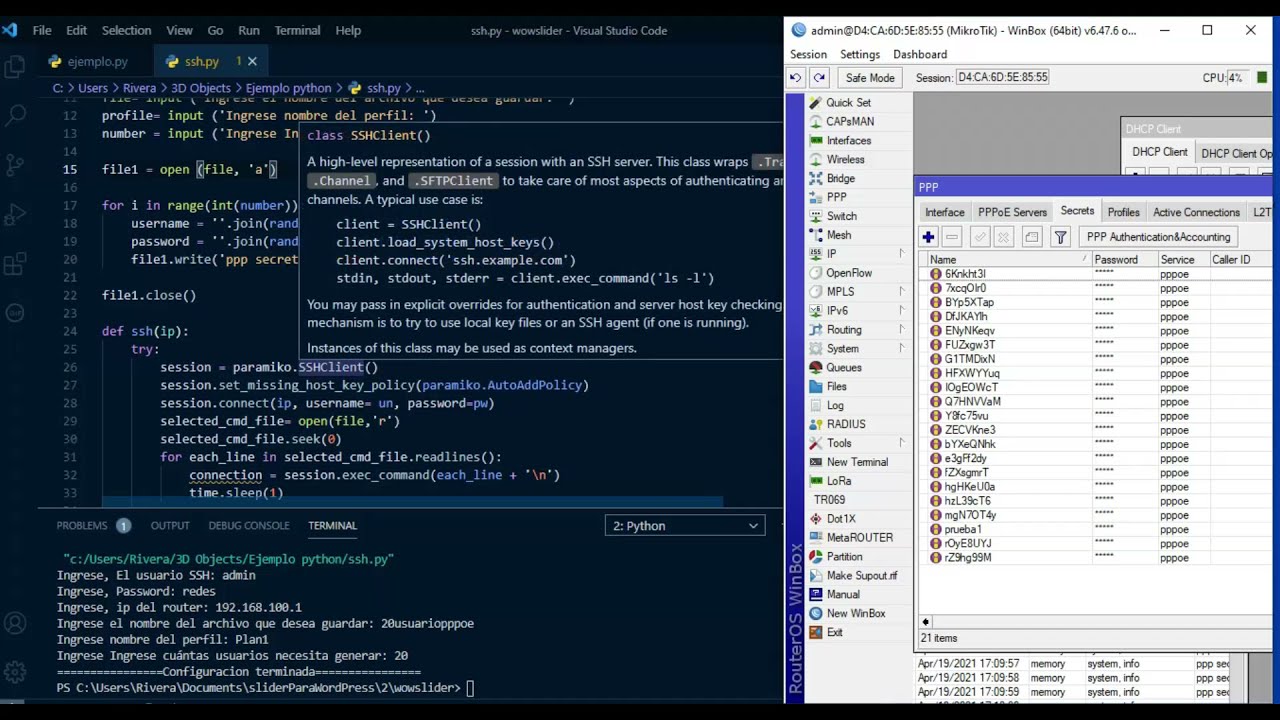The image size is (1280, 720).
Task: Open the Search view in VS Code
Action: click(15, 116)
